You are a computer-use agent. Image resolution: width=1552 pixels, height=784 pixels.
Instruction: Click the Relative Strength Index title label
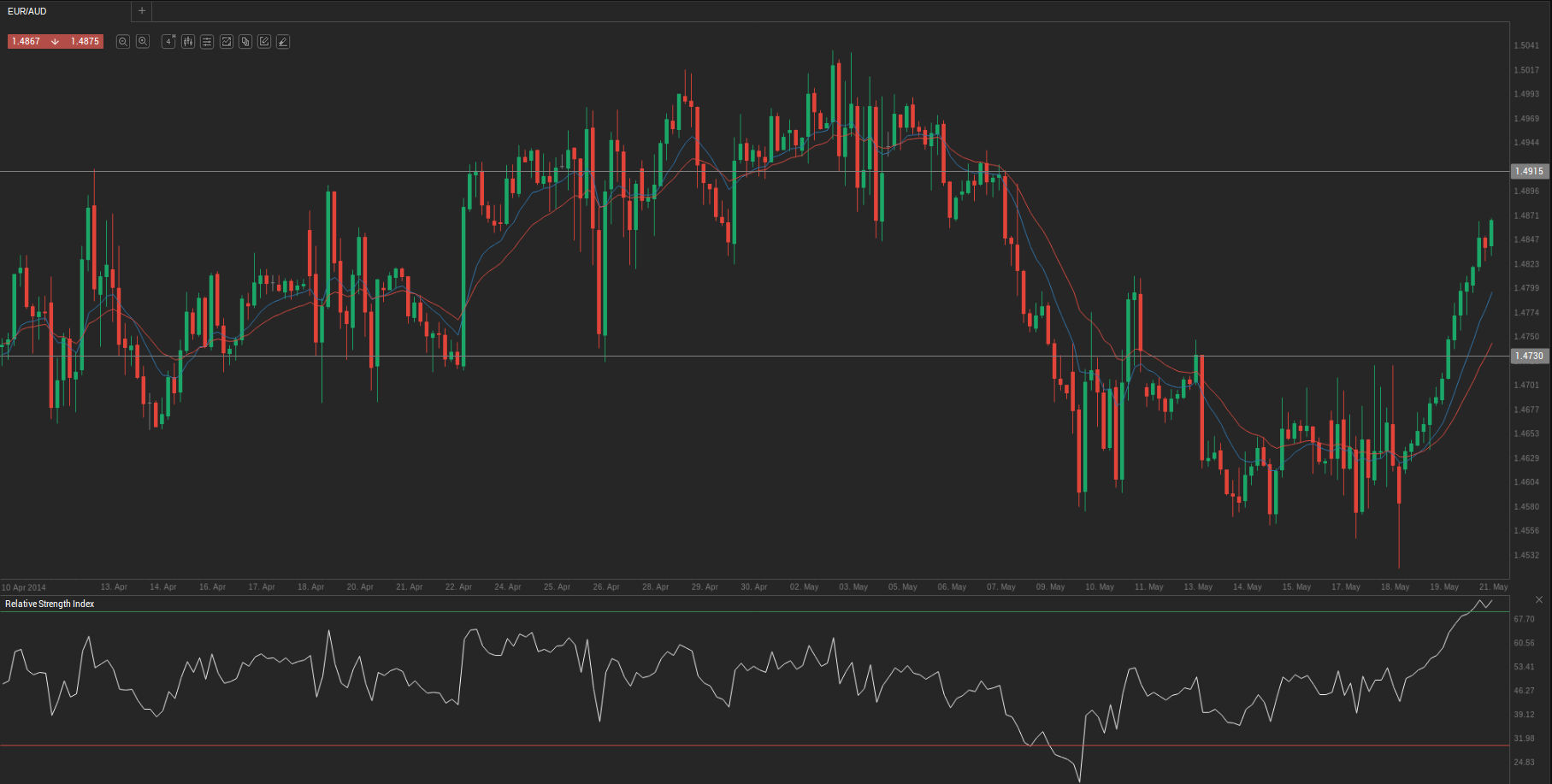point(50,604)
